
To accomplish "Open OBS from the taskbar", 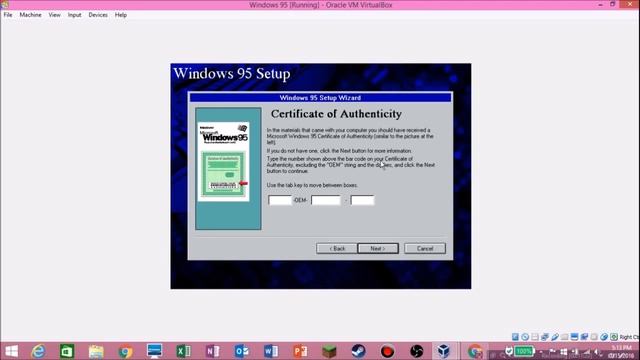I will pos(416,351).
